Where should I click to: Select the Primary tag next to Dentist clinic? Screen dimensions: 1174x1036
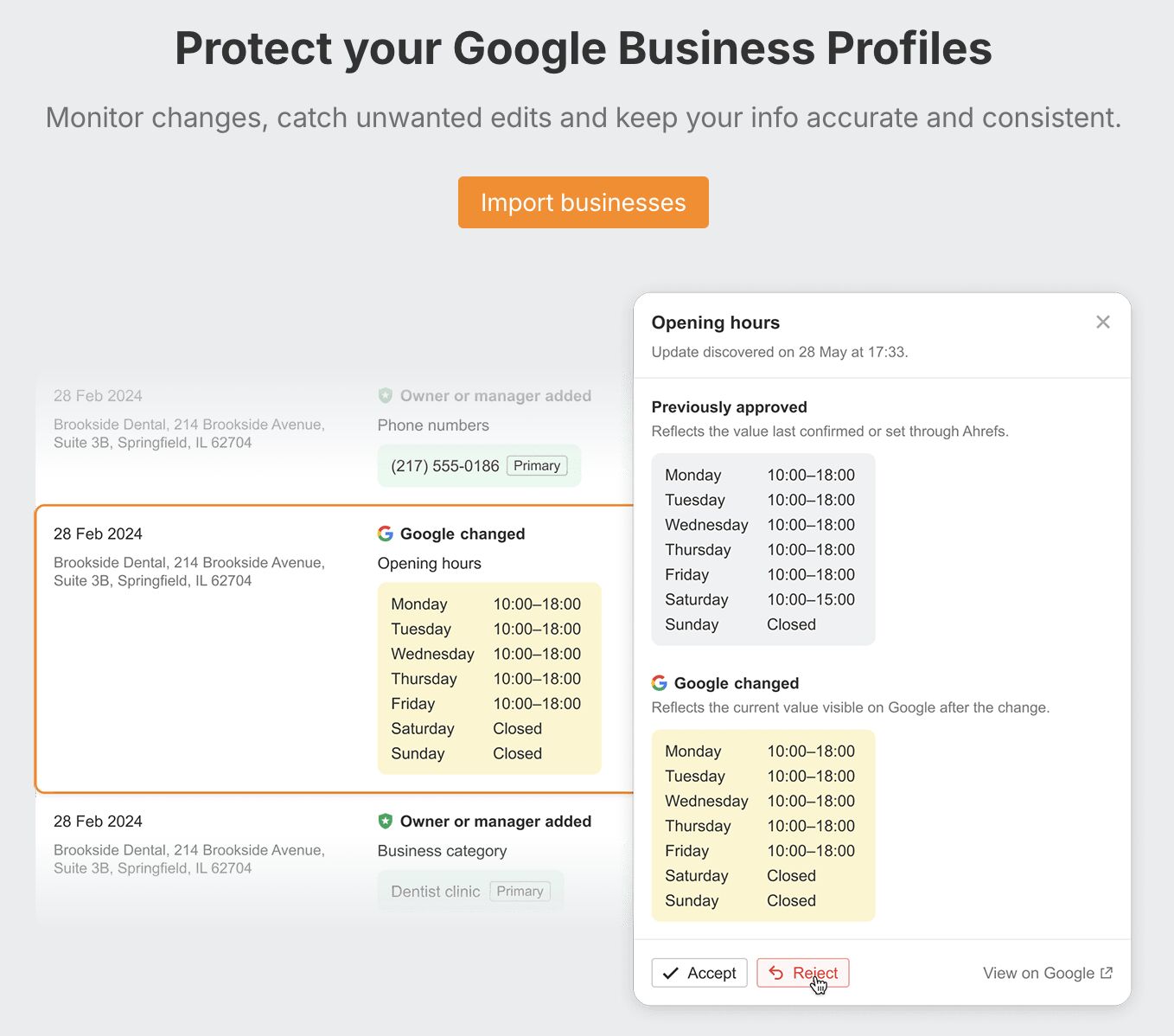click(x=520, y=892)
